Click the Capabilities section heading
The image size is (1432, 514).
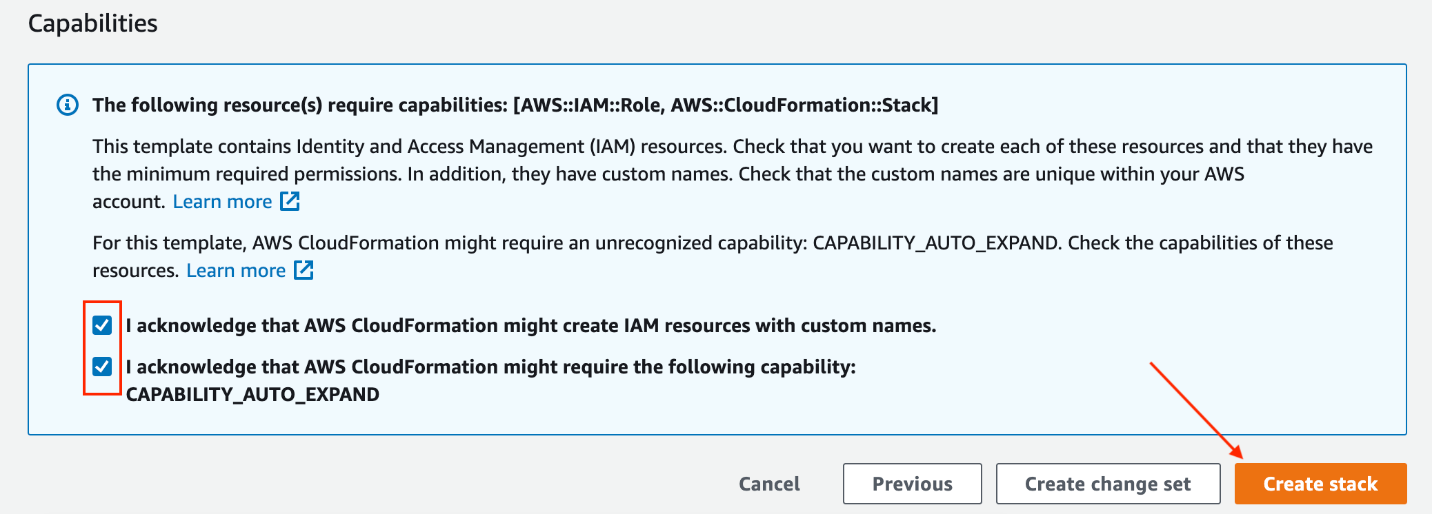[x=92, y=23]
